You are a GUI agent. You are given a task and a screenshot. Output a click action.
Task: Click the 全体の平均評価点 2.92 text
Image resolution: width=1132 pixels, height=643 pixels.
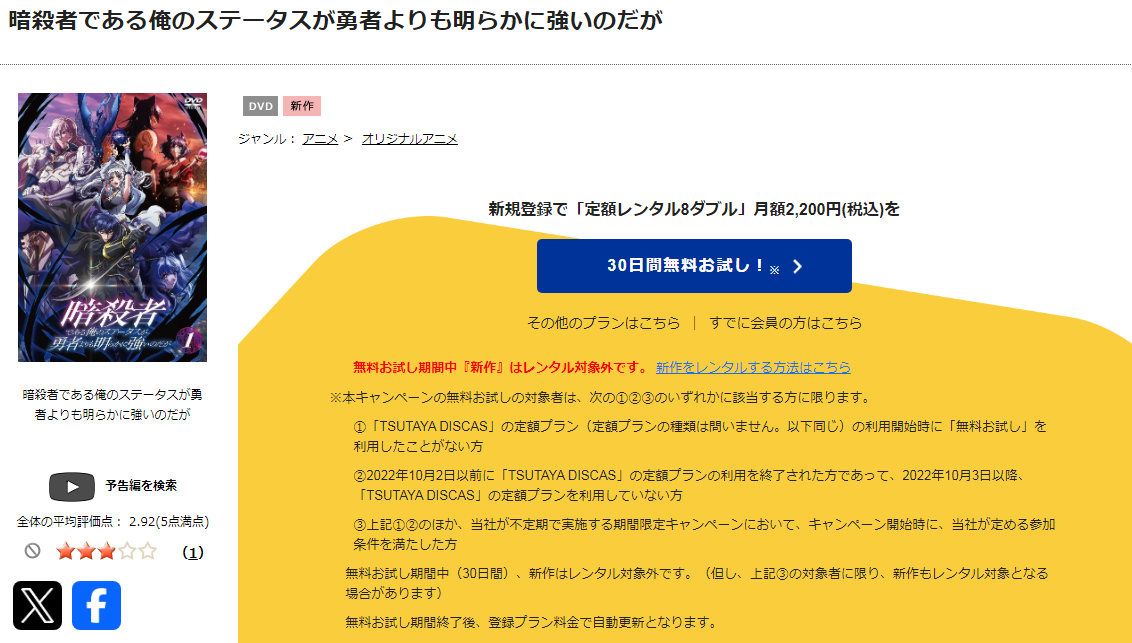pyautogui.click(x=113, y=521)
